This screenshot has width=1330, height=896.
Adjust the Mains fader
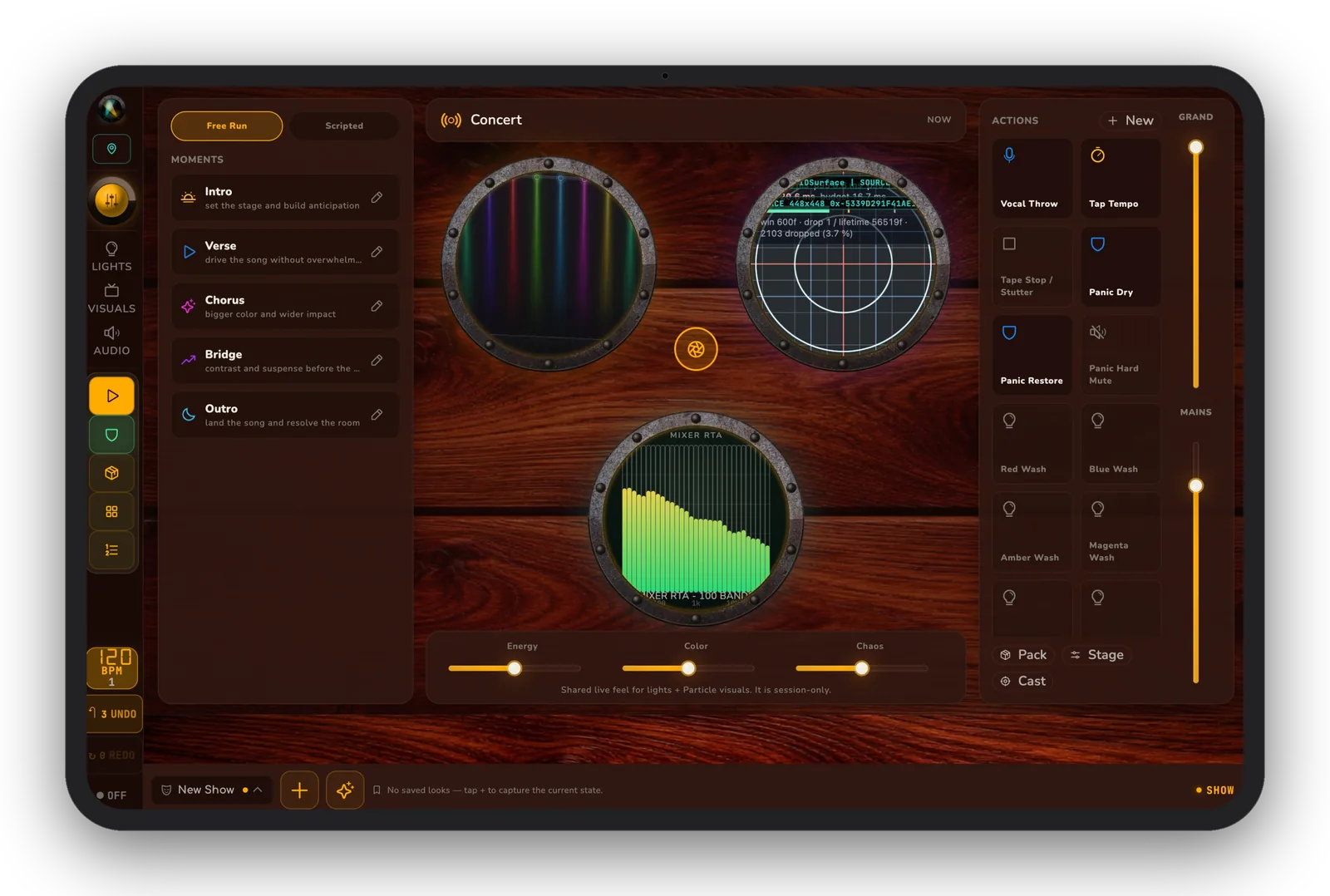pyautogui.click(x=1195, y=485)
